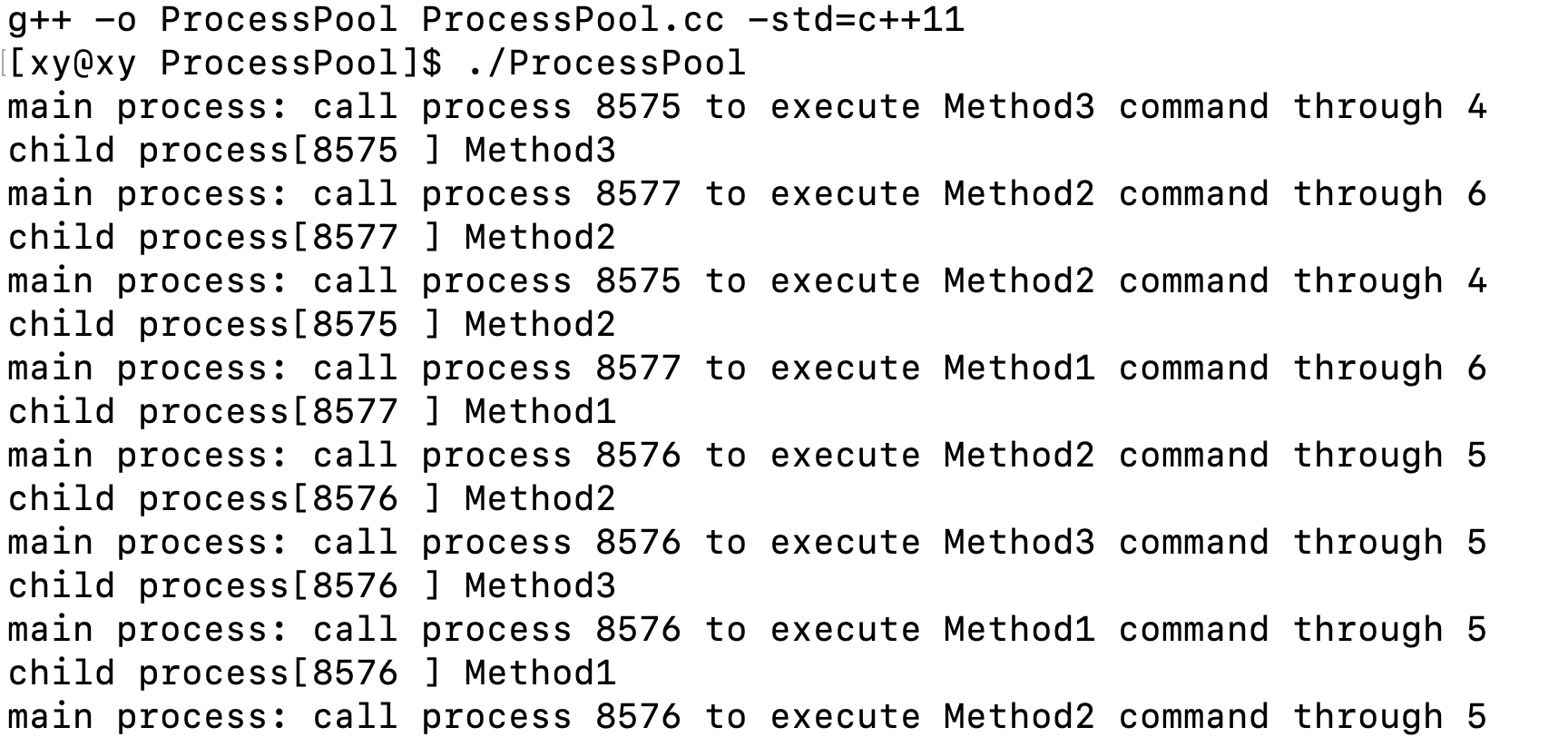Click main process line calling 8575 for Method3
The width and height of the screenshot is (1568, 737).
coord(747,106)
